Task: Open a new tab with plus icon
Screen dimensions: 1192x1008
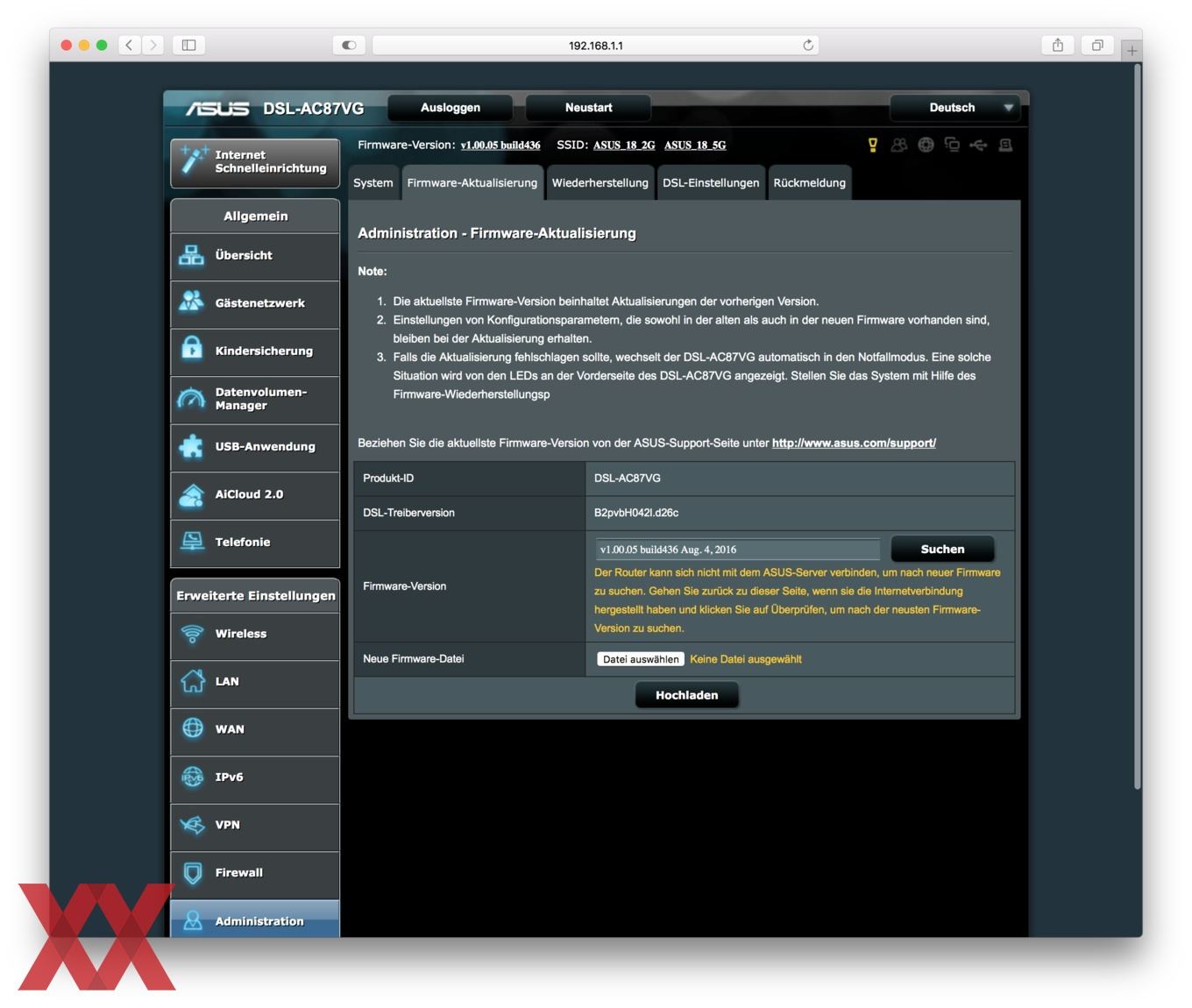Action: click(1132, 51)
